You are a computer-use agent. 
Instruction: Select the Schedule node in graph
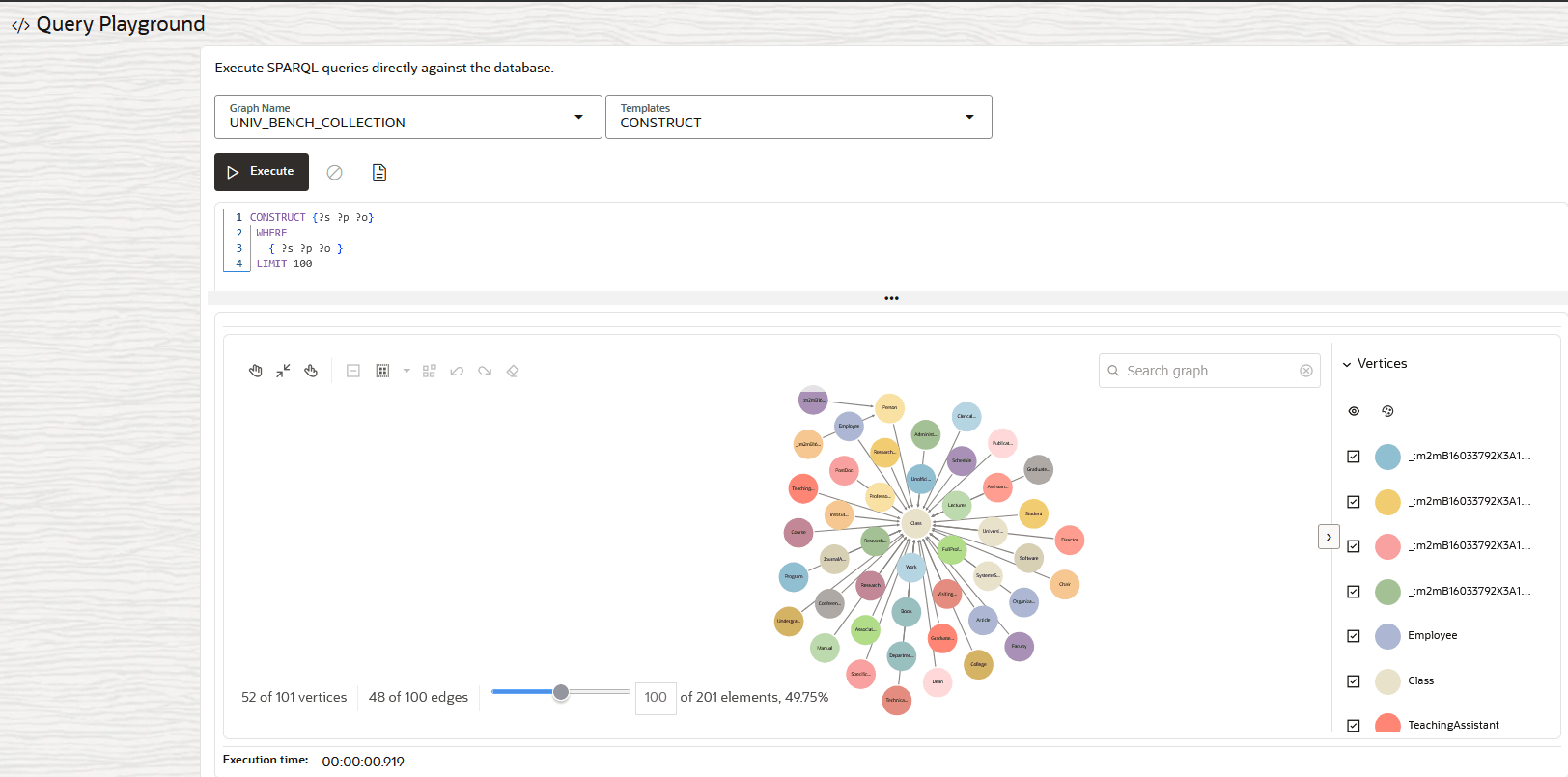pos(962,460)
